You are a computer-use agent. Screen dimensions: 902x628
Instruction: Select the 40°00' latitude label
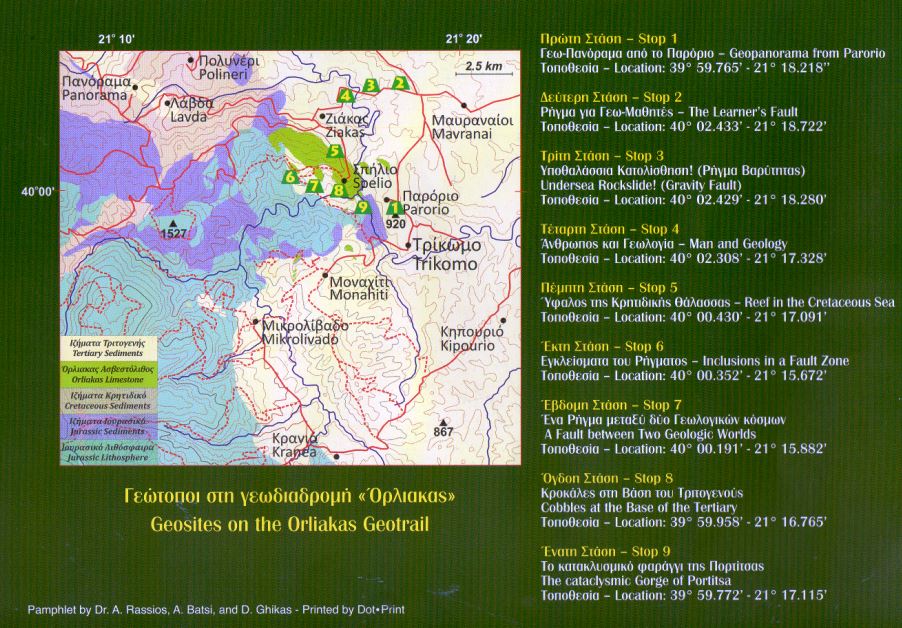[38, 192]
